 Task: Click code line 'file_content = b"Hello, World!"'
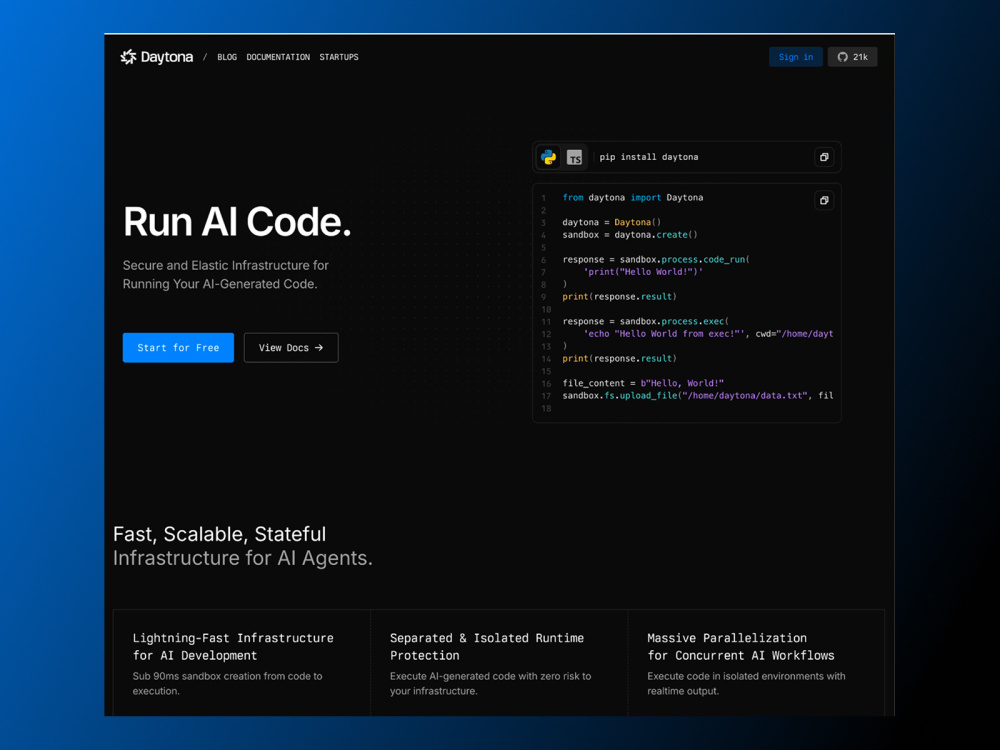(x=643, y=383)
